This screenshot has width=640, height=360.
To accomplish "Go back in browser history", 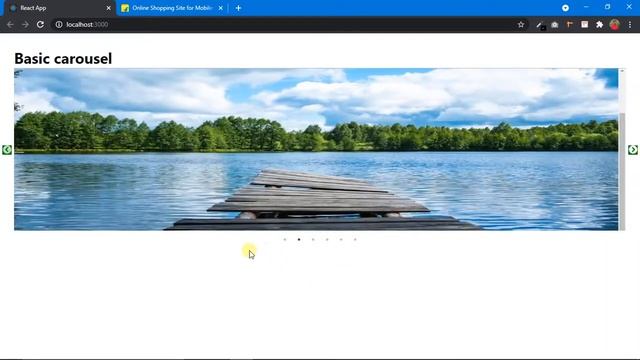I will click(x=10, y=24).
